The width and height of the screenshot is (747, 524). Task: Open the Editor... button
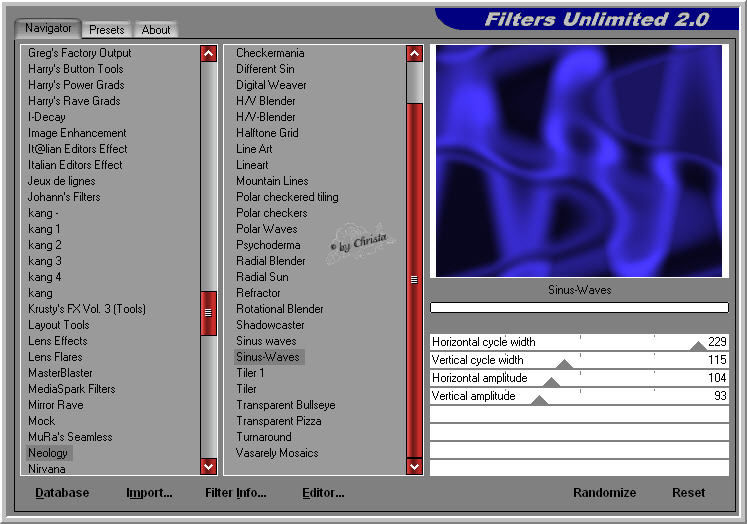coord(323,493)
